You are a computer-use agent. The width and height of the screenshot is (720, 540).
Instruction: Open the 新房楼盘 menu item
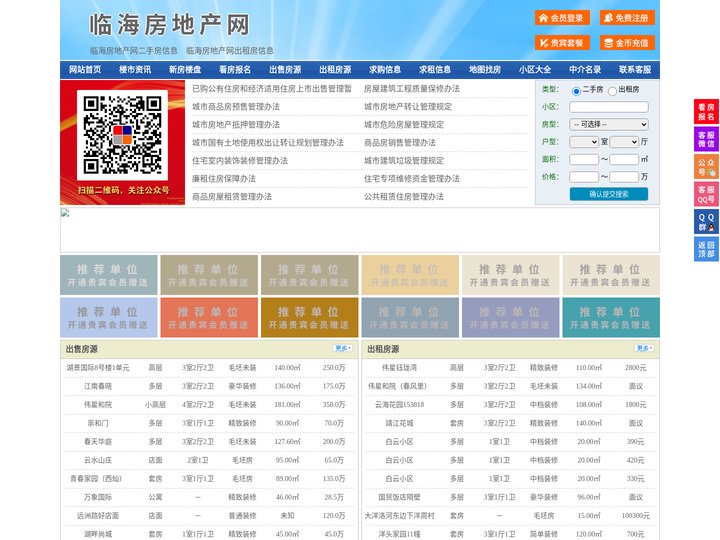pos(185,70)
